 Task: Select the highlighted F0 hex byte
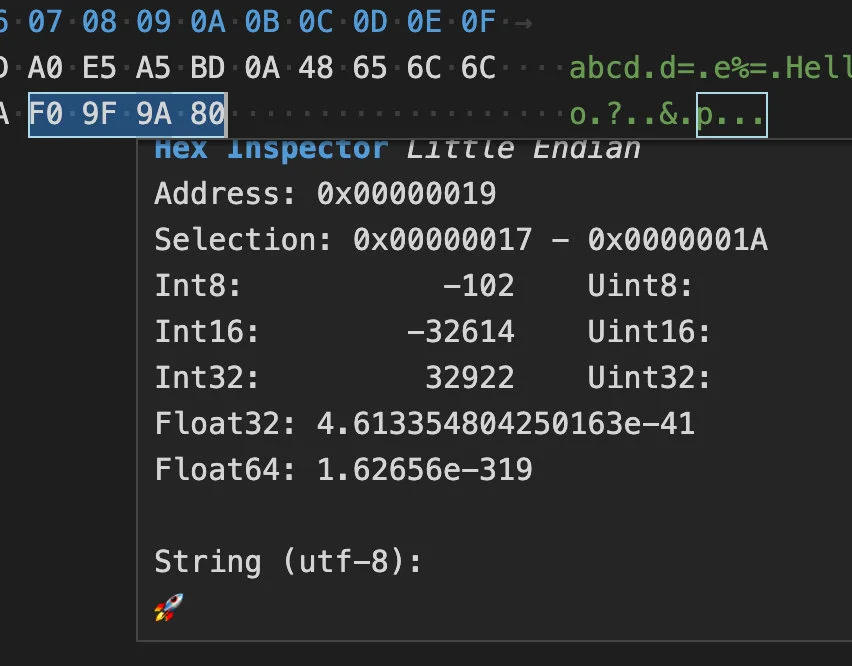(x=47, y=115)
